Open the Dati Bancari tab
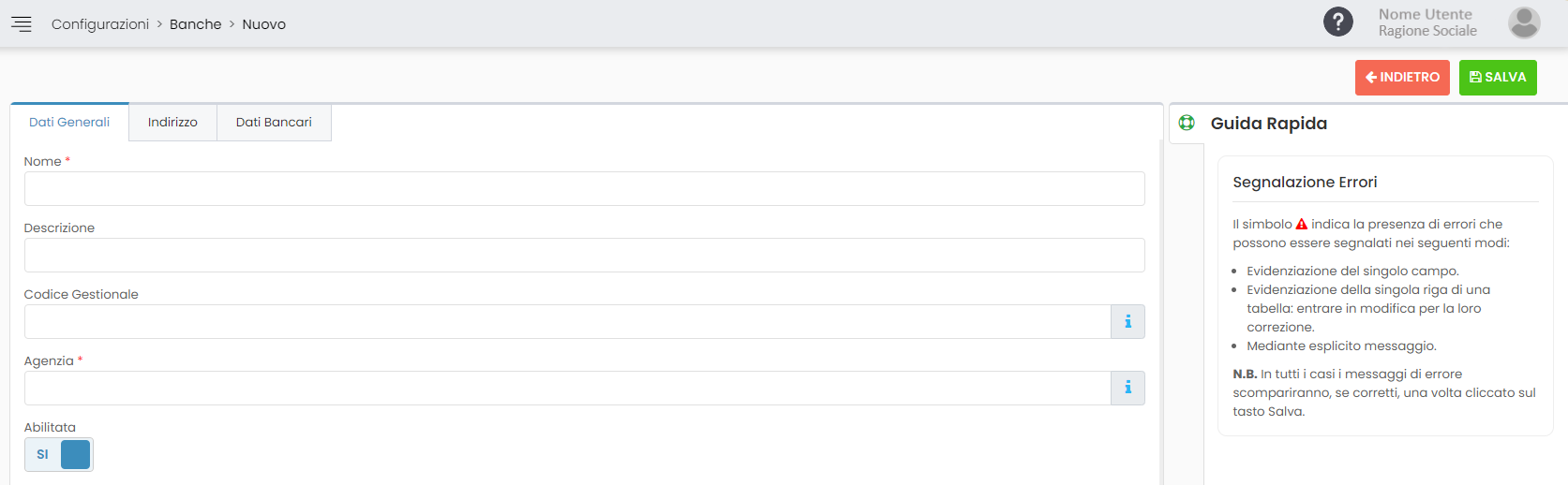 [x=274, y=123]
